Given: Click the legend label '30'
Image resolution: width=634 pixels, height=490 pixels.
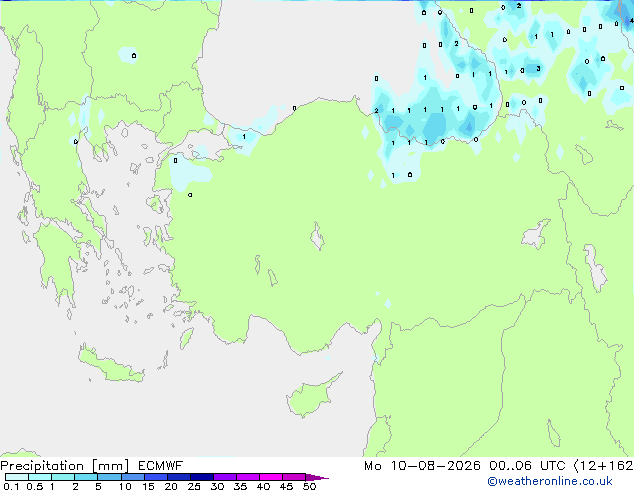Looking at the screenshot, I should point(218,486).
